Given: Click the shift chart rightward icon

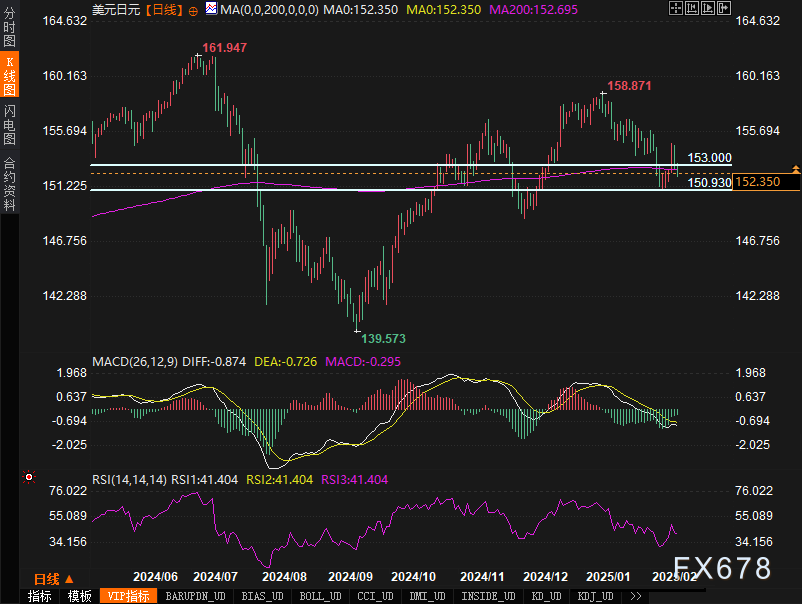Looking at the screenshot, I should tap(724, 8).
